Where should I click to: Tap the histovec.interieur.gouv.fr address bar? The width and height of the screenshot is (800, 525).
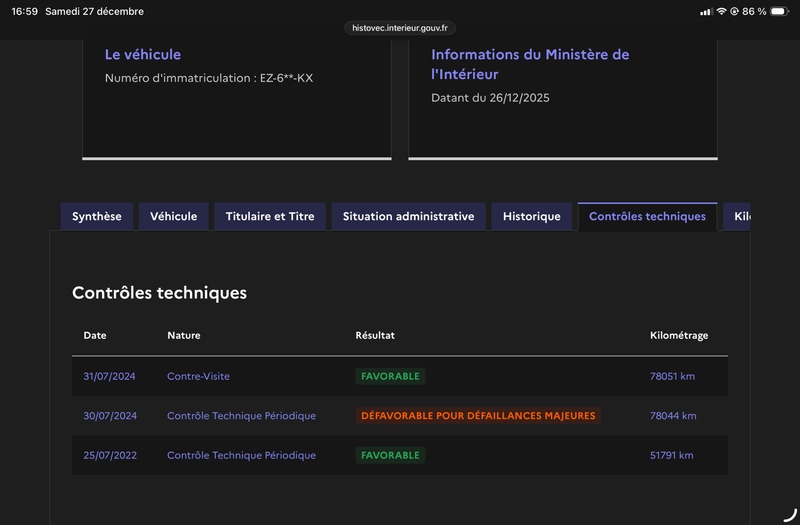pos(400,28)
